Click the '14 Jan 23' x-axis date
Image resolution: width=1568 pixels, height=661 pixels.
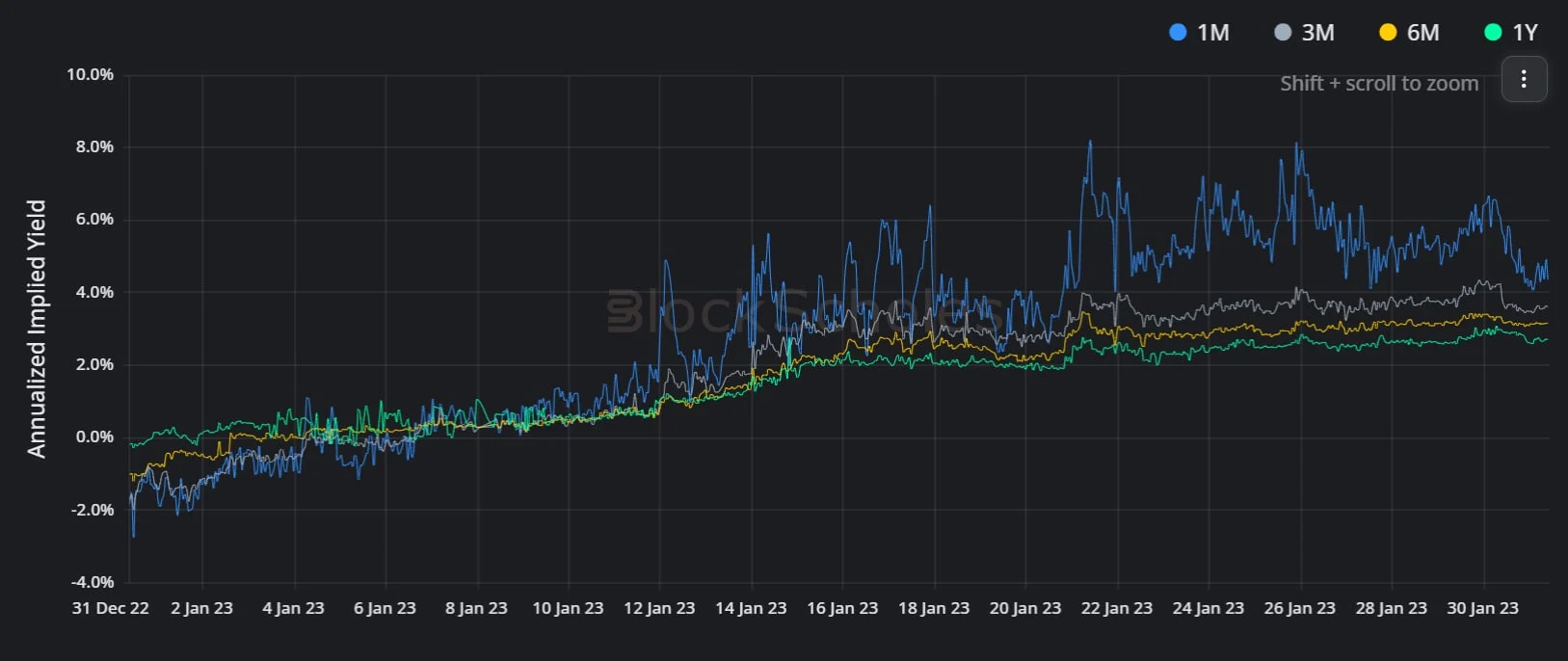click(x=751, y=609)
